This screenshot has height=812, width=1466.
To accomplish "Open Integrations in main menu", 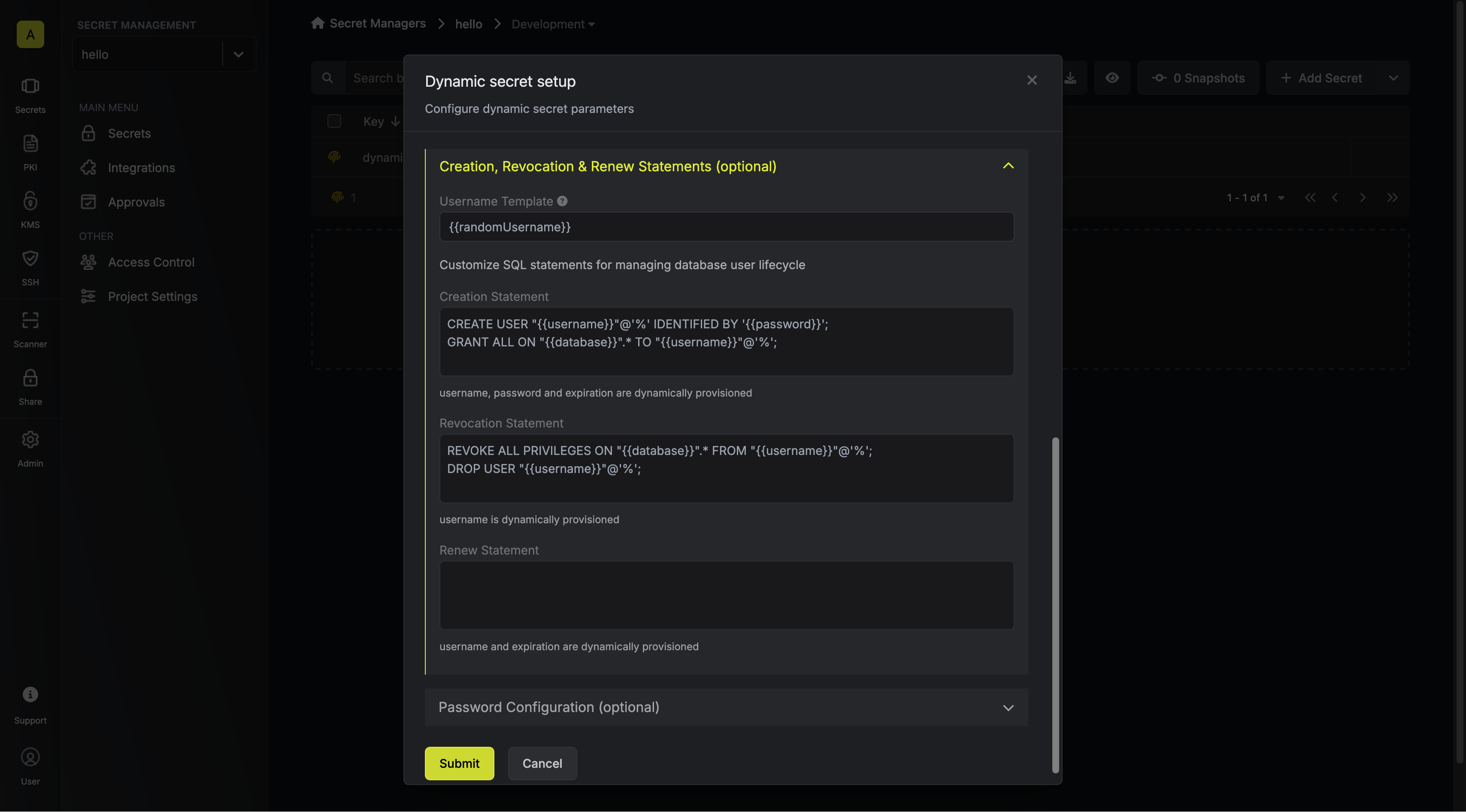I will (x=141, y=167).
